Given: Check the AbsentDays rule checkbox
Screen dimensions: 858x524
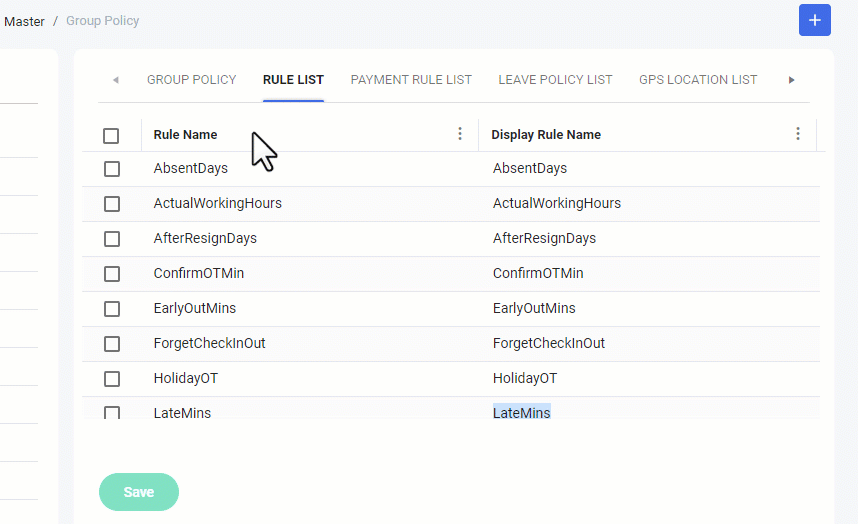Looking at the screenshot, I should click(x=112, y=169).
